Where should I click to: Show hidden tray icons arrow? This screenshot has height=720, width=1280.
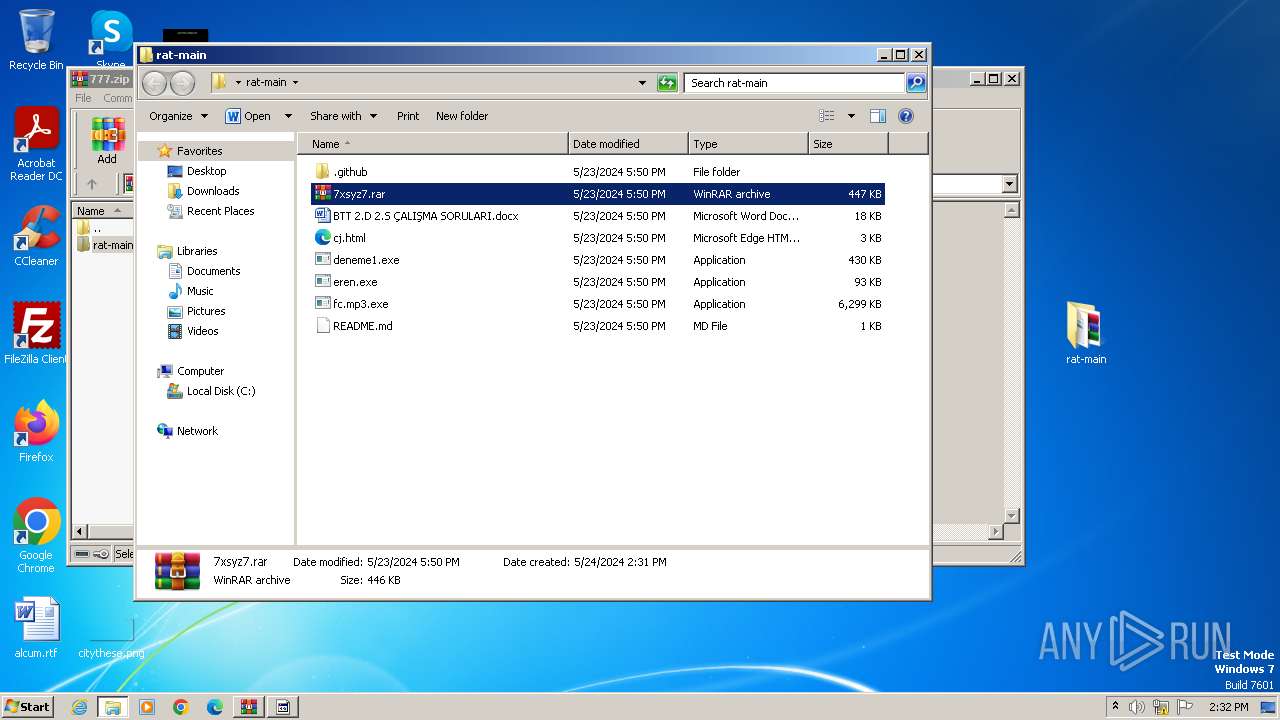click(x=1115, y=707)
